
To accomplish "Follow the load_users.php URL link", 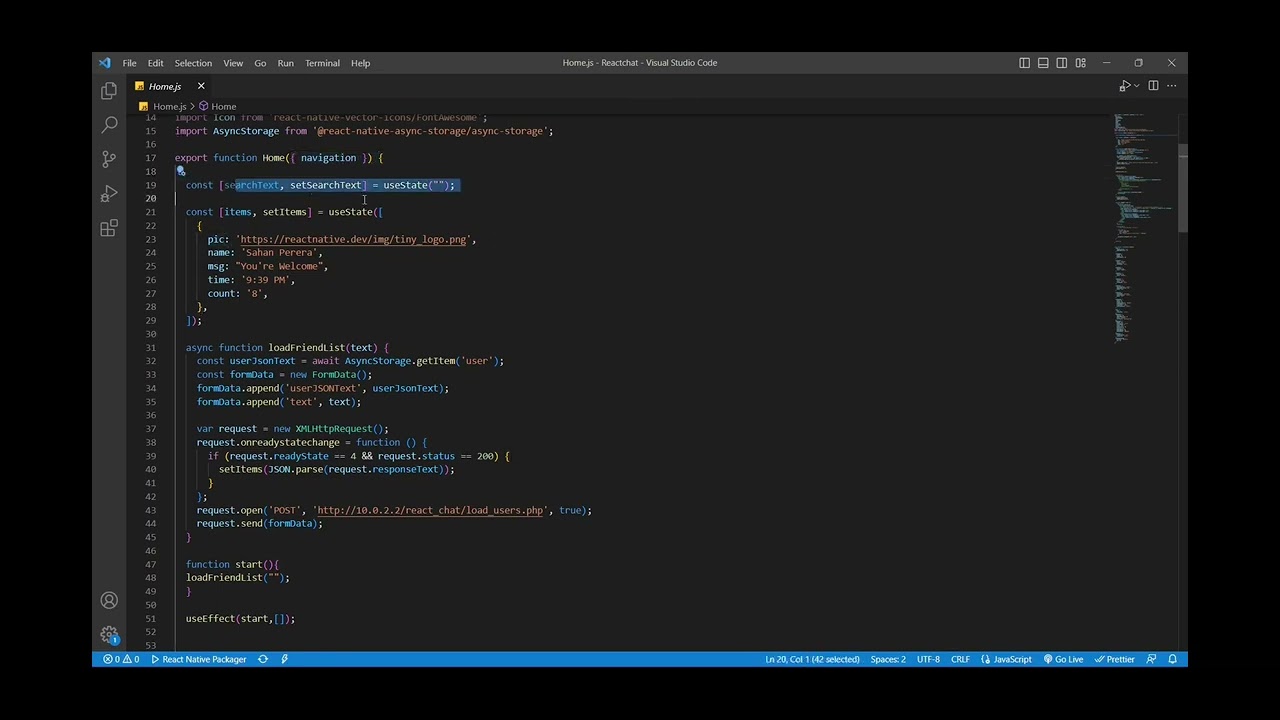I will click(x=430, y=510).
